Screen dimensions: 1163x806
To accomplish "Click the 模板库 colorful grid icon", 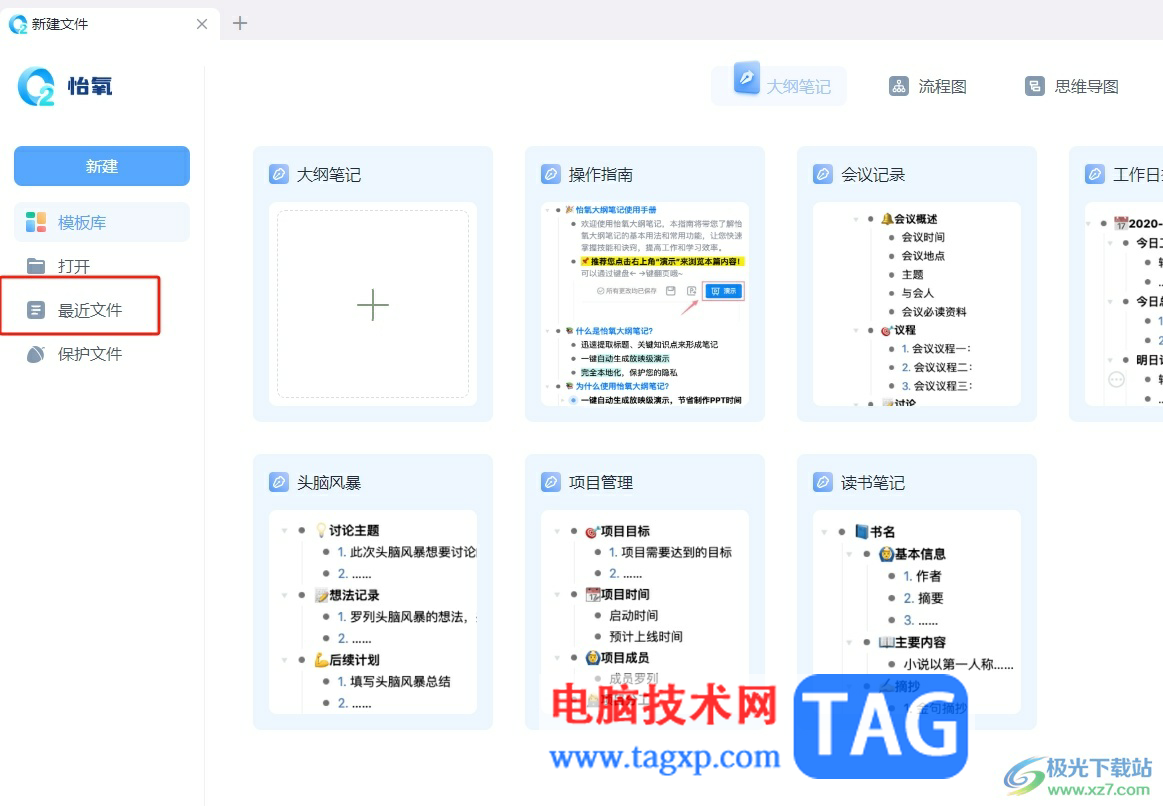I will (x=36, y=222).
